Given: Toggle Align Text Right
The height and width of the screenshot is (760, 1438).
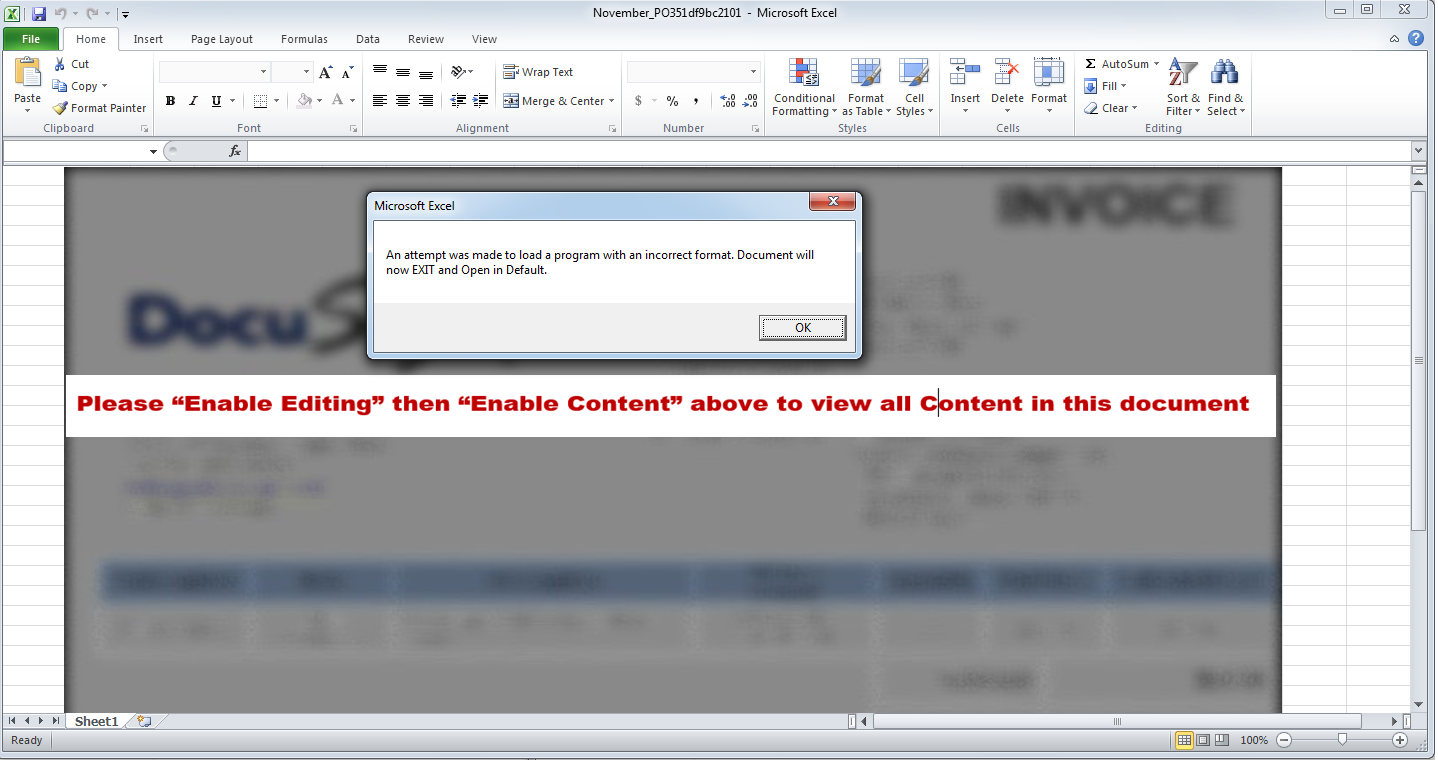Looking at the screenshot, I should tap(426, 101).
